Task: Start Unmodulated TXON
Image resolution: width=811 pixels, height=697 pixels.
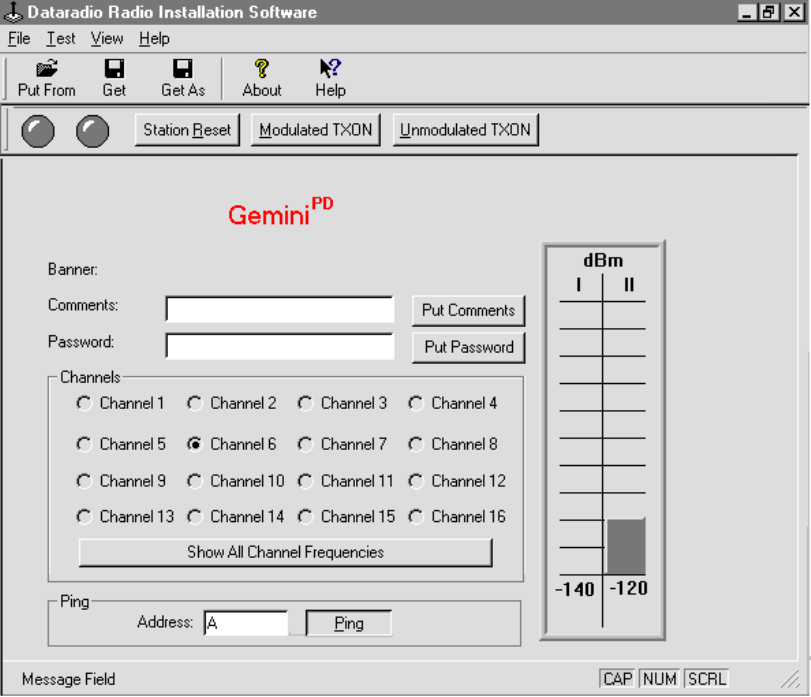Action: 465,130
